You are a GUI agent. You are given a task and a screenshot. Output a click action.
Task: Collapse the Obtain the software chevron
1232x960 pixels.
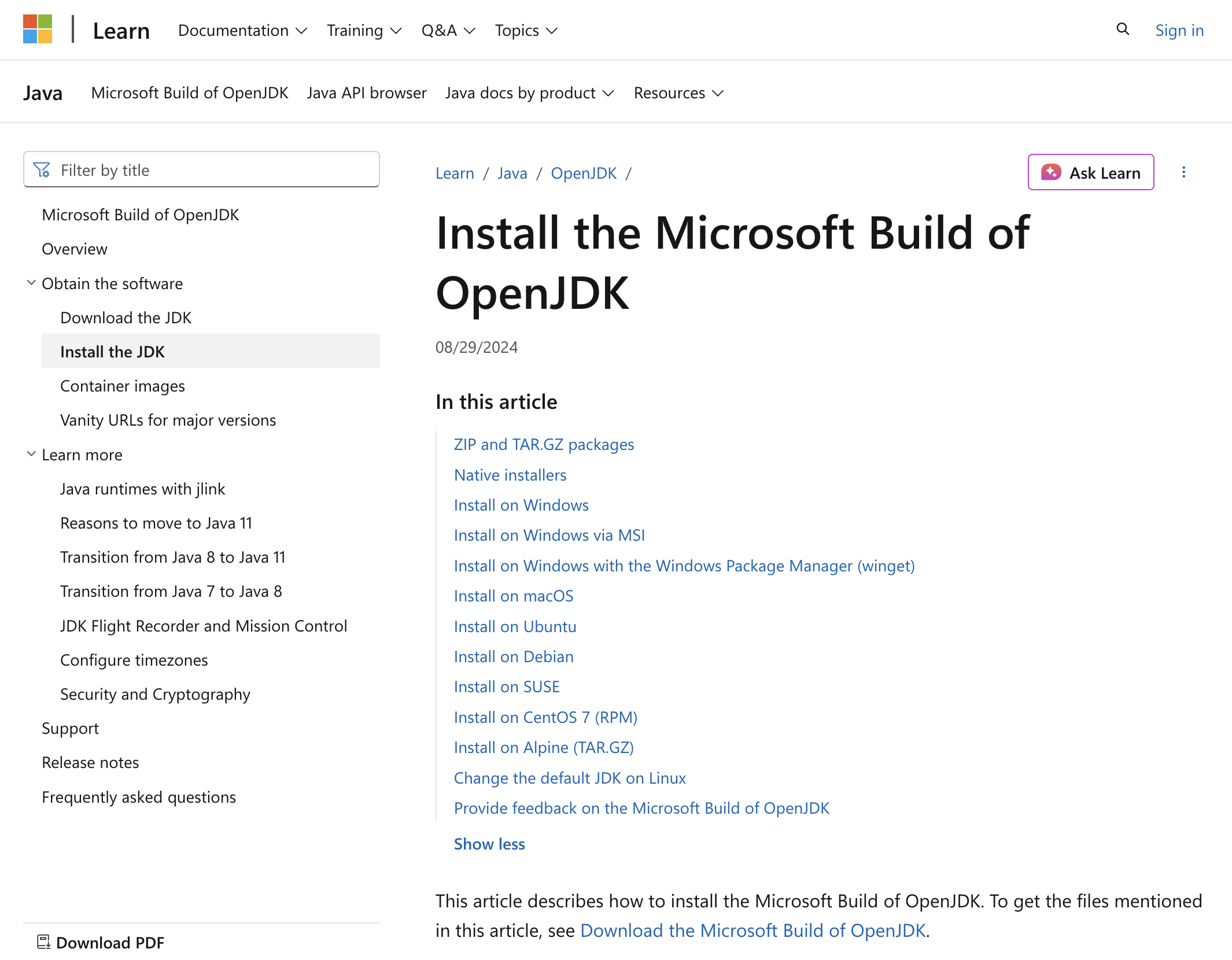point(31,283)
